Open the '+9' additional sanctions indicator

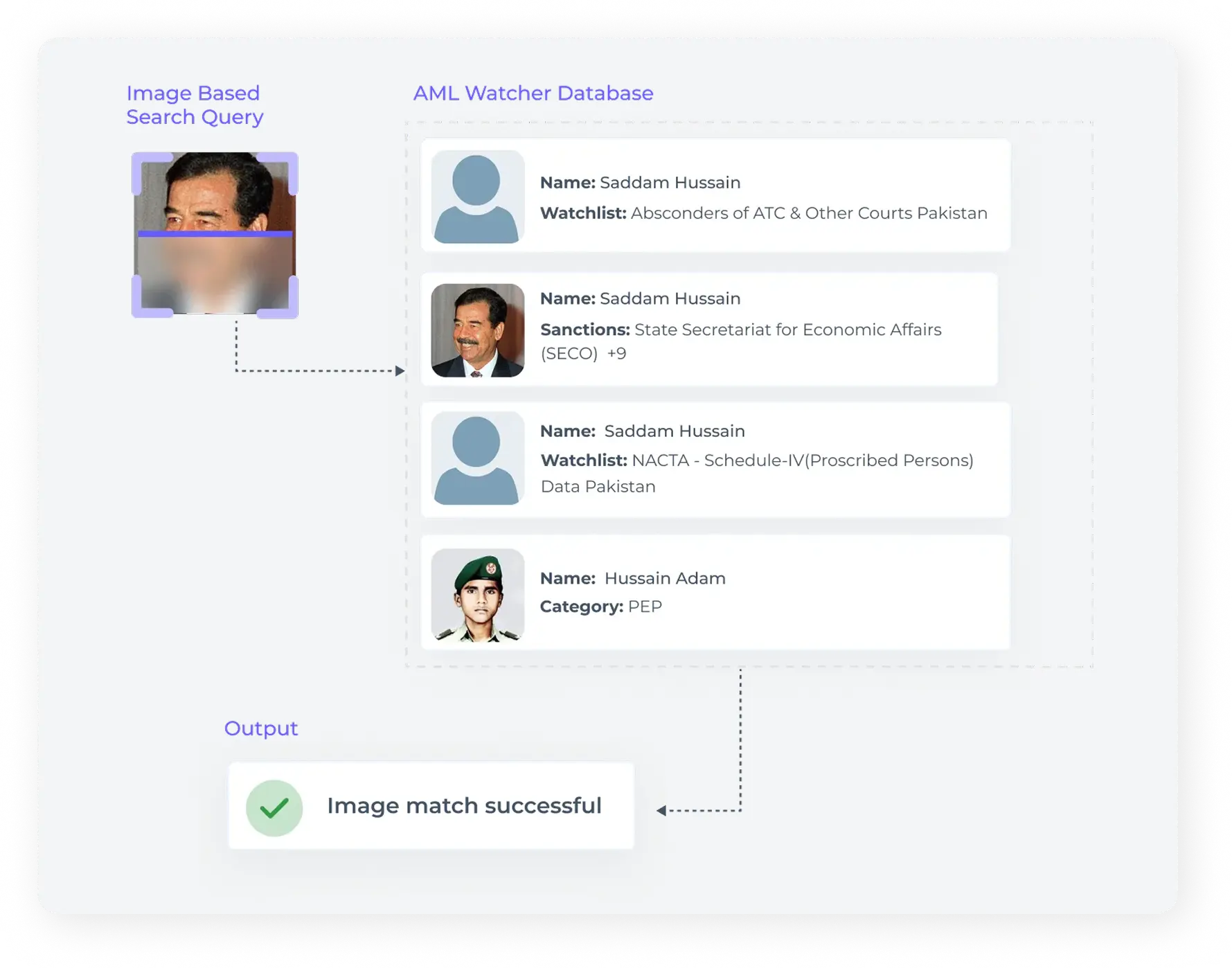click(x=616, y=354)
